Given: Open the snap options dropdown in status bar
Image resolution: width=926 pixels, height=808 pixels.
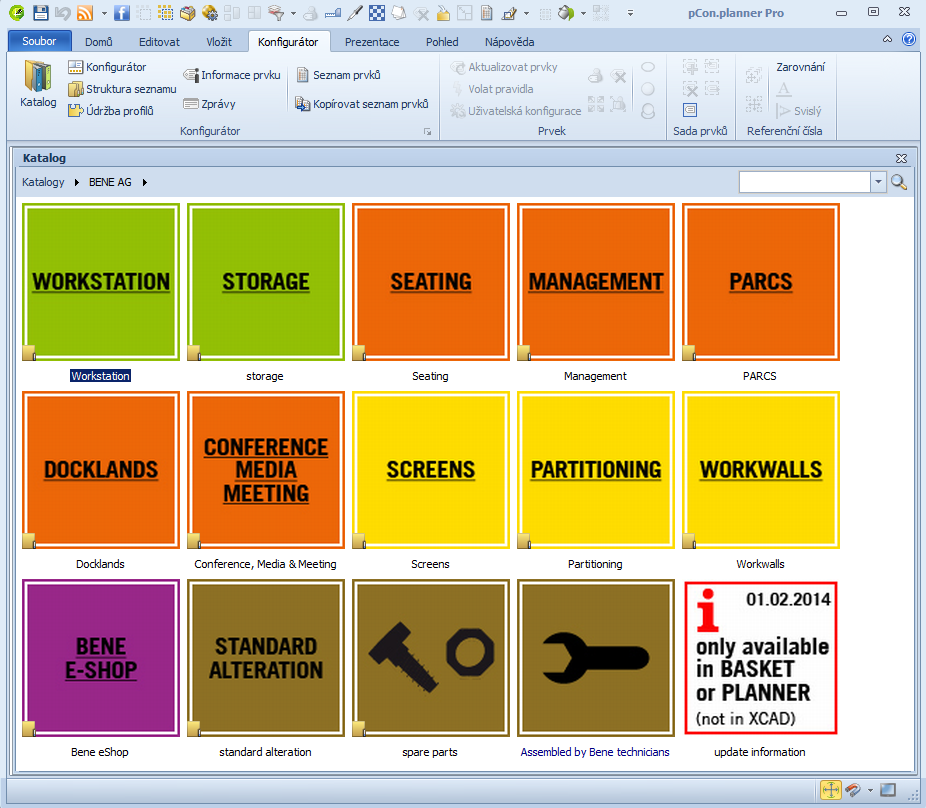Looking at the screenshot, I should (x=870, y=790).
